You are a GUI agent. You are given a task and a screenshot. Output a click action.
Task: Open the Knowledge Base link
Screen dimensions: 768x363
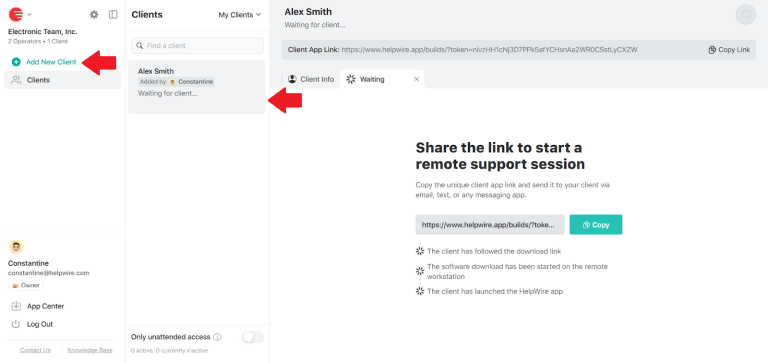90,350
